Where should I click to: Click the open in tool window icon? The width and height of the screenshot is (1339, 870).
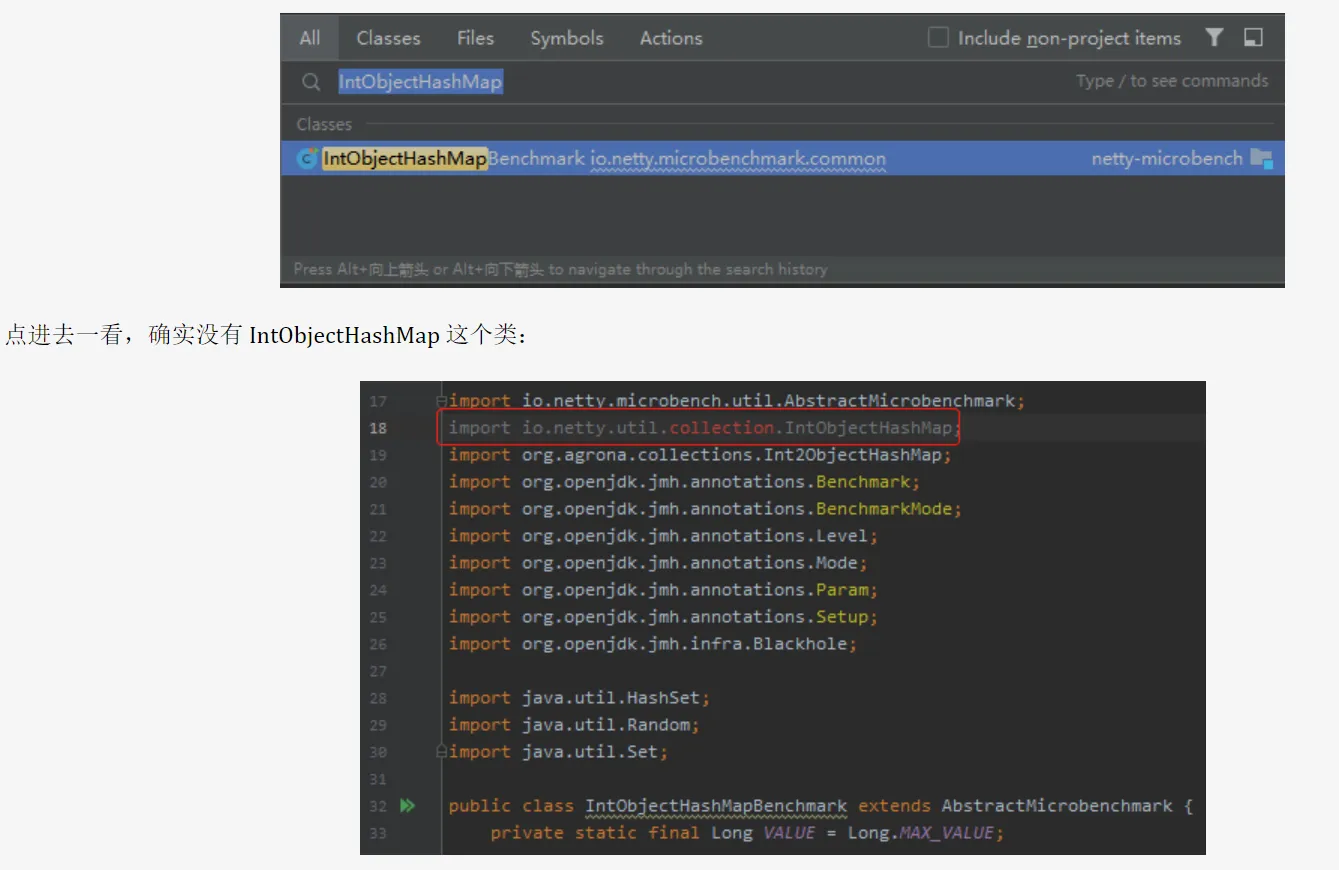(x=1254, y=38)
